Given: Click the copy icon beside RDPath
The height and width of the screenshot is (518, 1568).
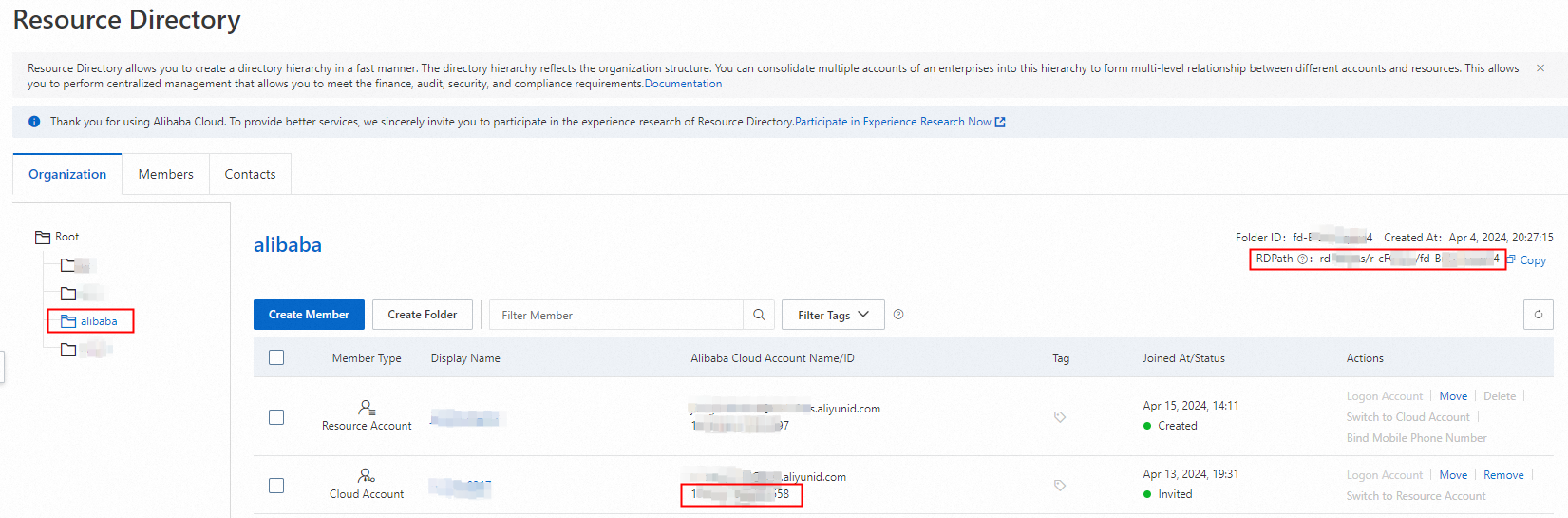Looking at the screenshot, I should click(x=1511, y=259).
